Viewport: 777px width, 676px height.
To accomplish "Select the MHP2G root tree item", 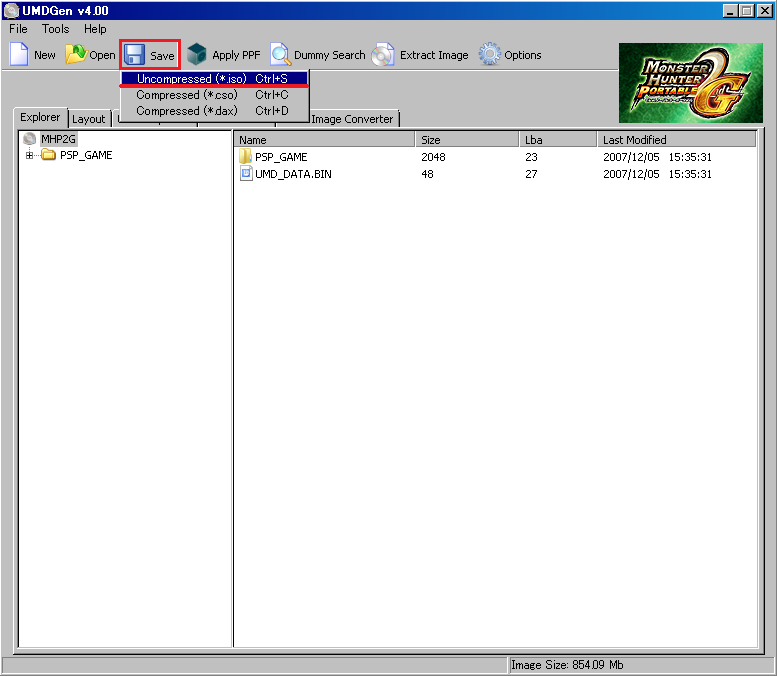I will [58, 139].
